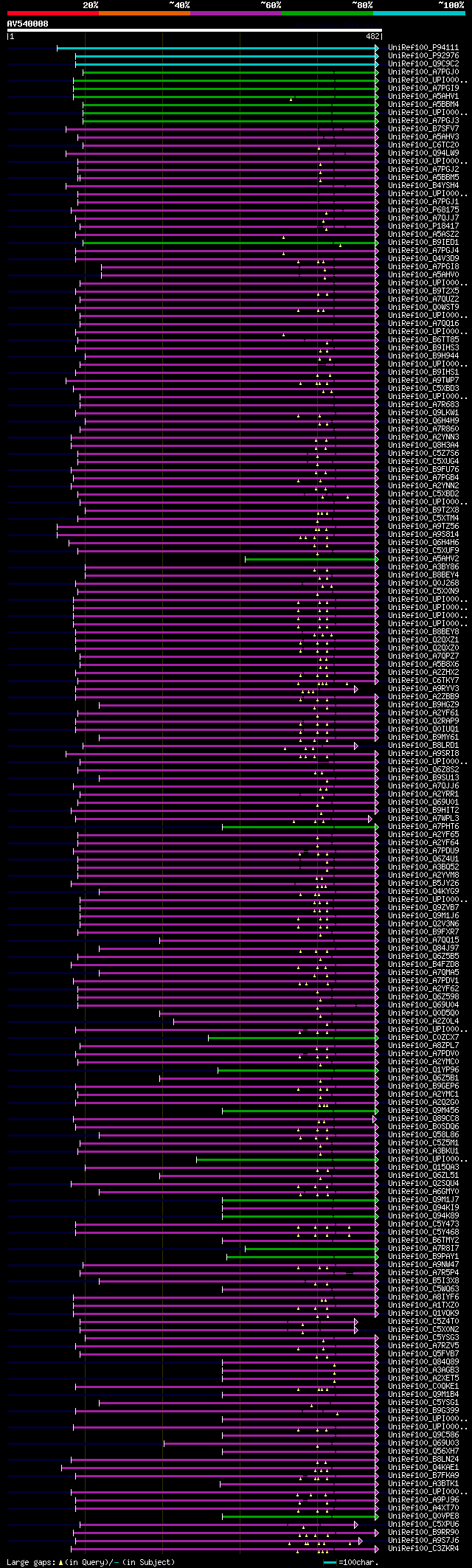Select the last hit UniRef100_C3ZKR4
472x1568 pixels.
423,1549
